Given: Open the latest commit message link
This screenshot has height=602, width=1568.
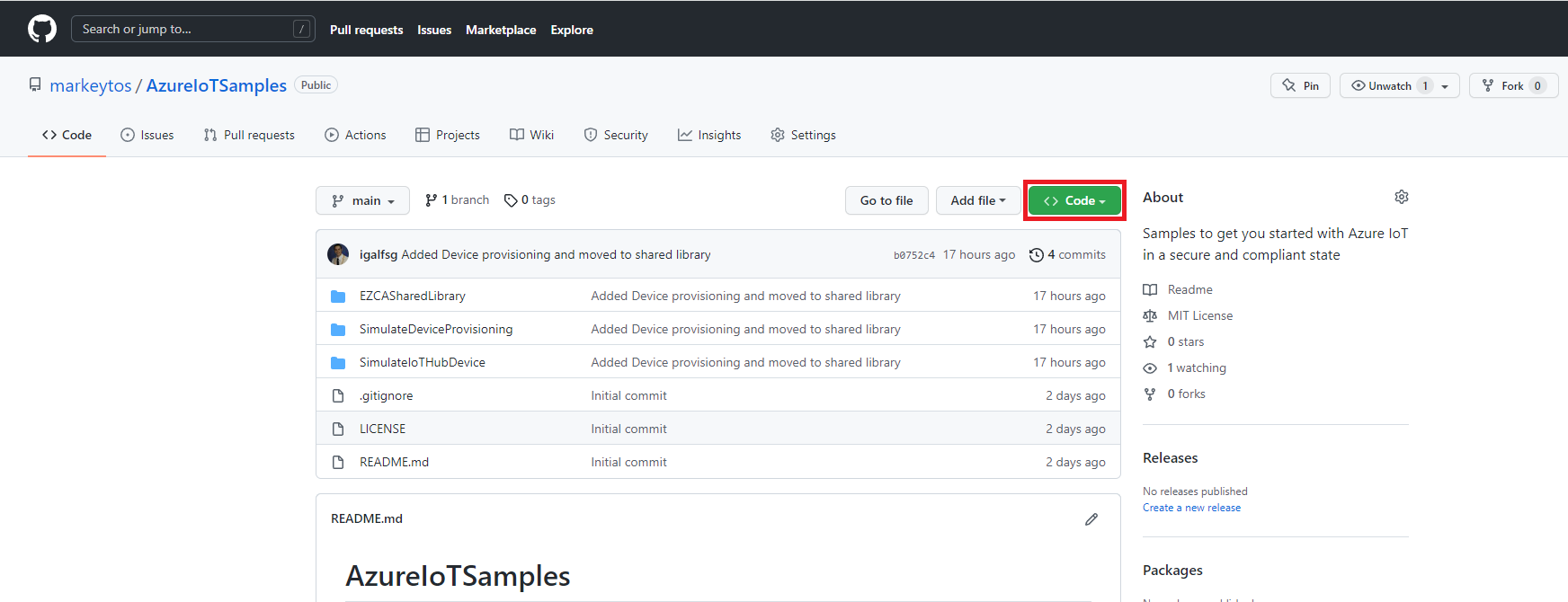Looking at the screenshot, I should click(x=556, y=255).
